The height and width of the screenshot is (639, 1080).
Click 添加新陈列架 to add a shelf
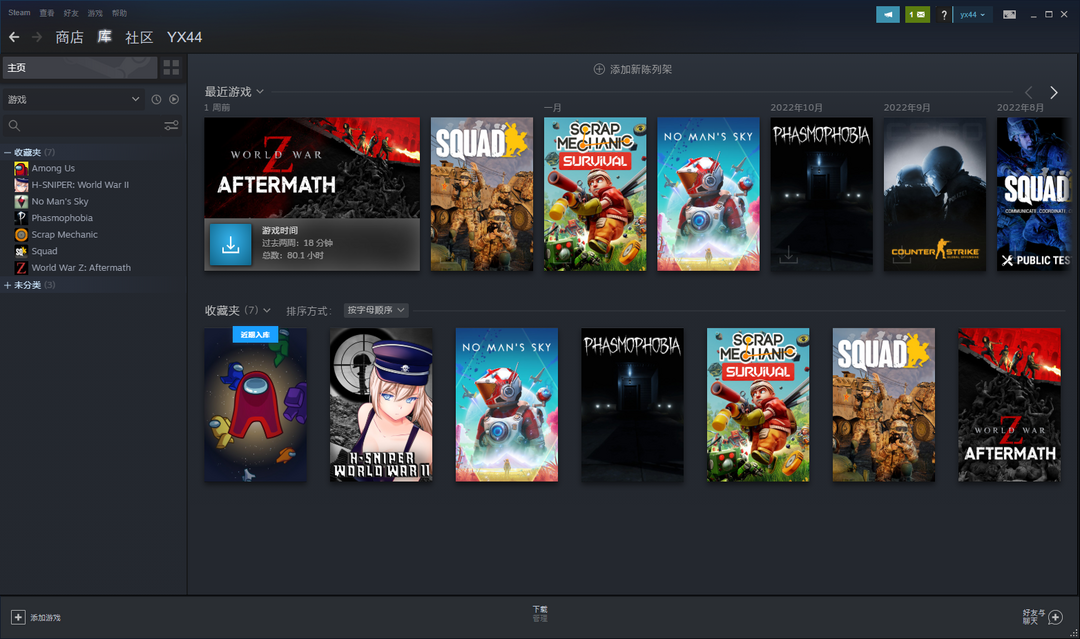[x=633, y=70]
